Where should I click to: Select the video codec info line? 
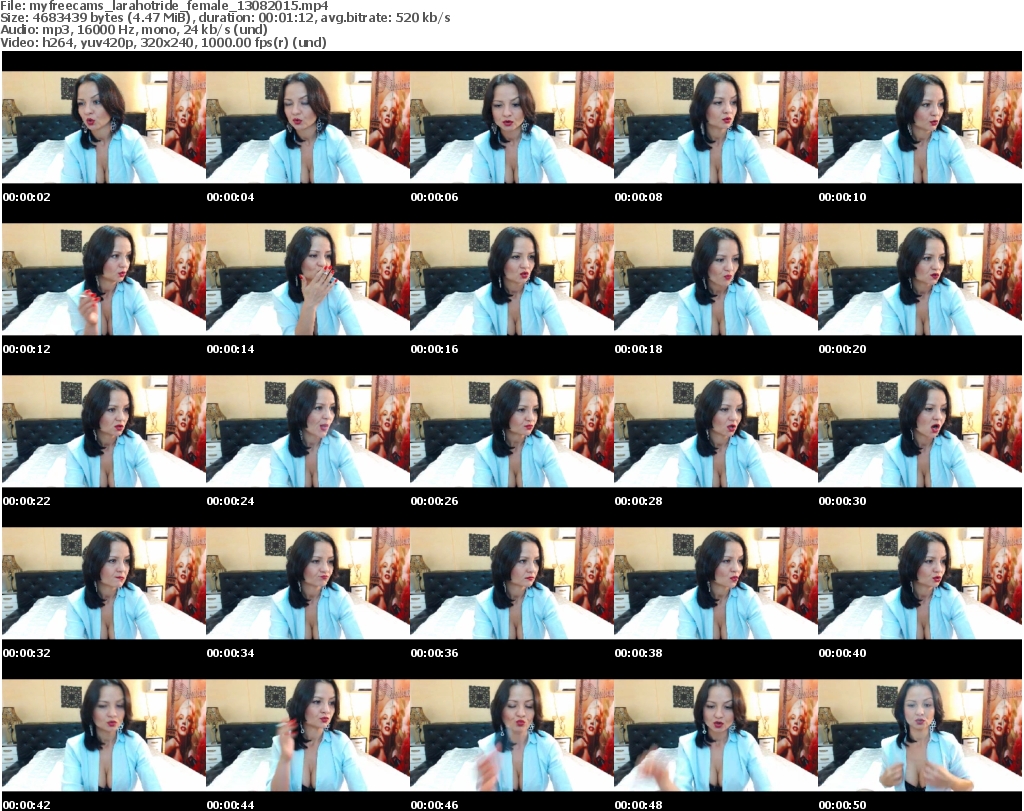point(163,42)
